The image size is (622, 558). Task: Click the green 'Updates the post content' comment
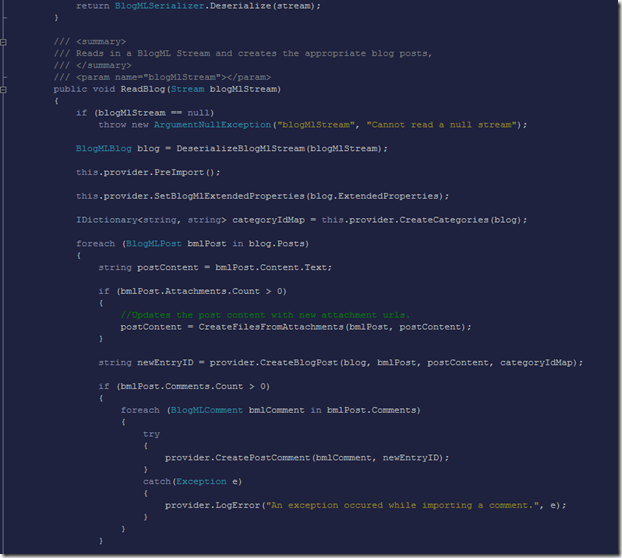coord(265,315)
